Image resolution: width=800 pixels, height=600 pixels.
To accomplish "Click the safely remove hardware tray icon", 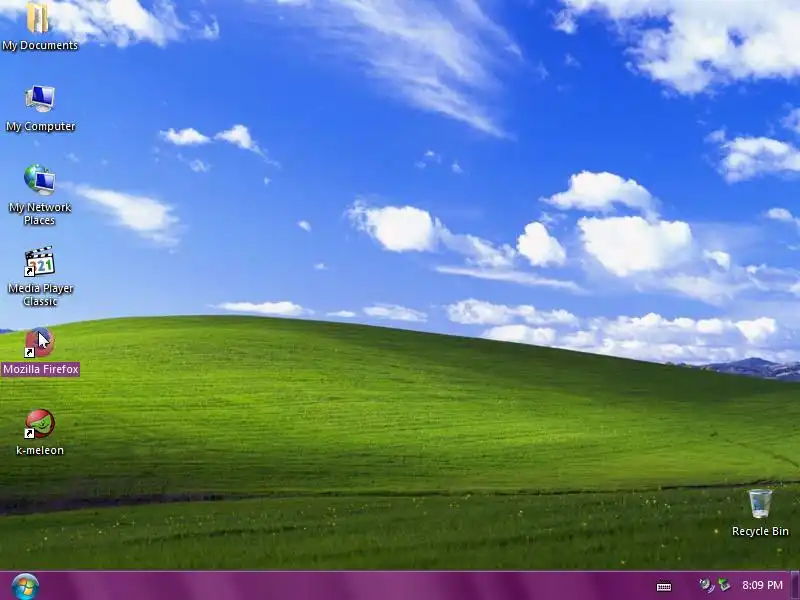I will [x=723, y=585].
